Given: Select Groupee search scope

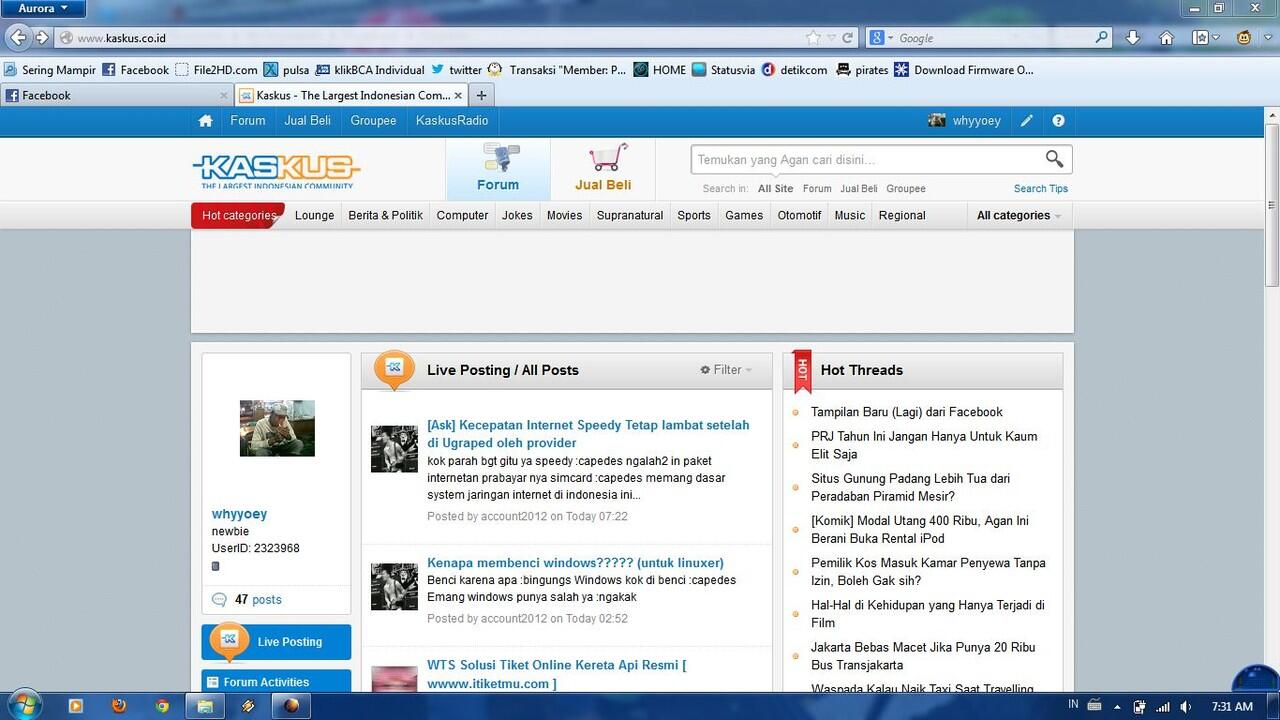Looking at the screenshot, I should 906,189.
